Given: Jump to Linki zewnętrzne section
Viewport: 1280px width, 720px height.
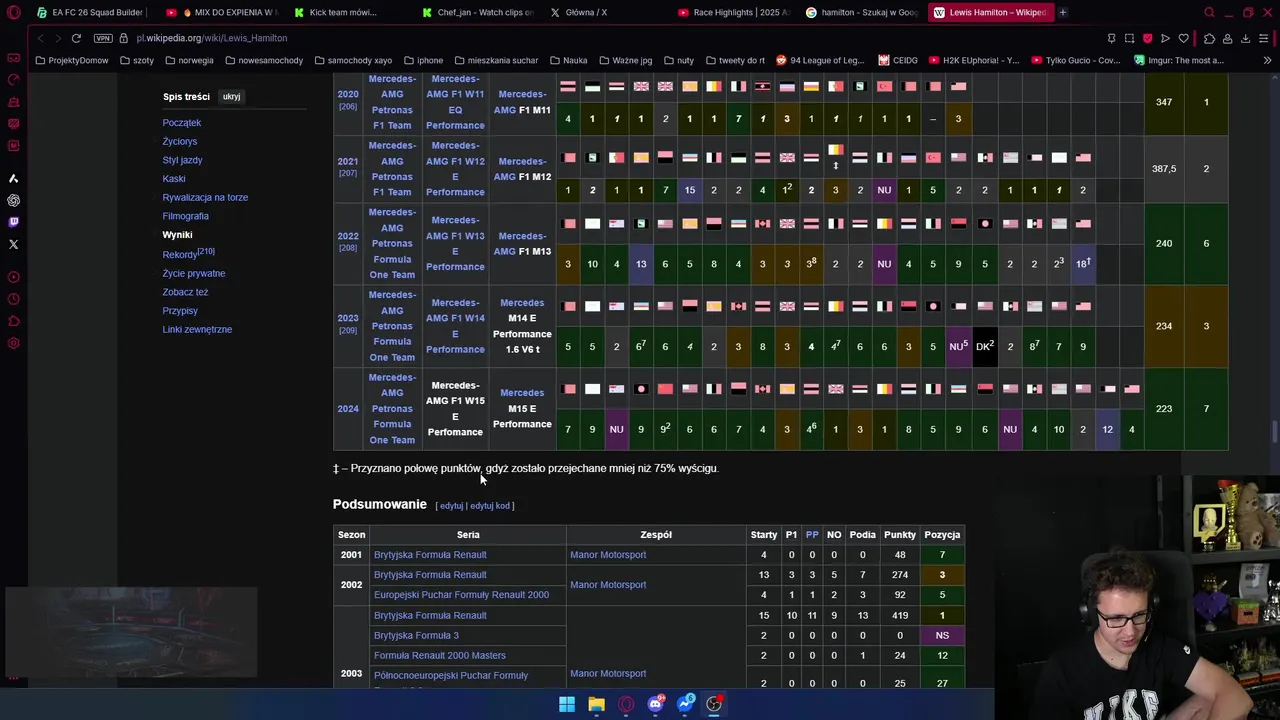Looking at the screenshot, I should (x=197, y=330).
